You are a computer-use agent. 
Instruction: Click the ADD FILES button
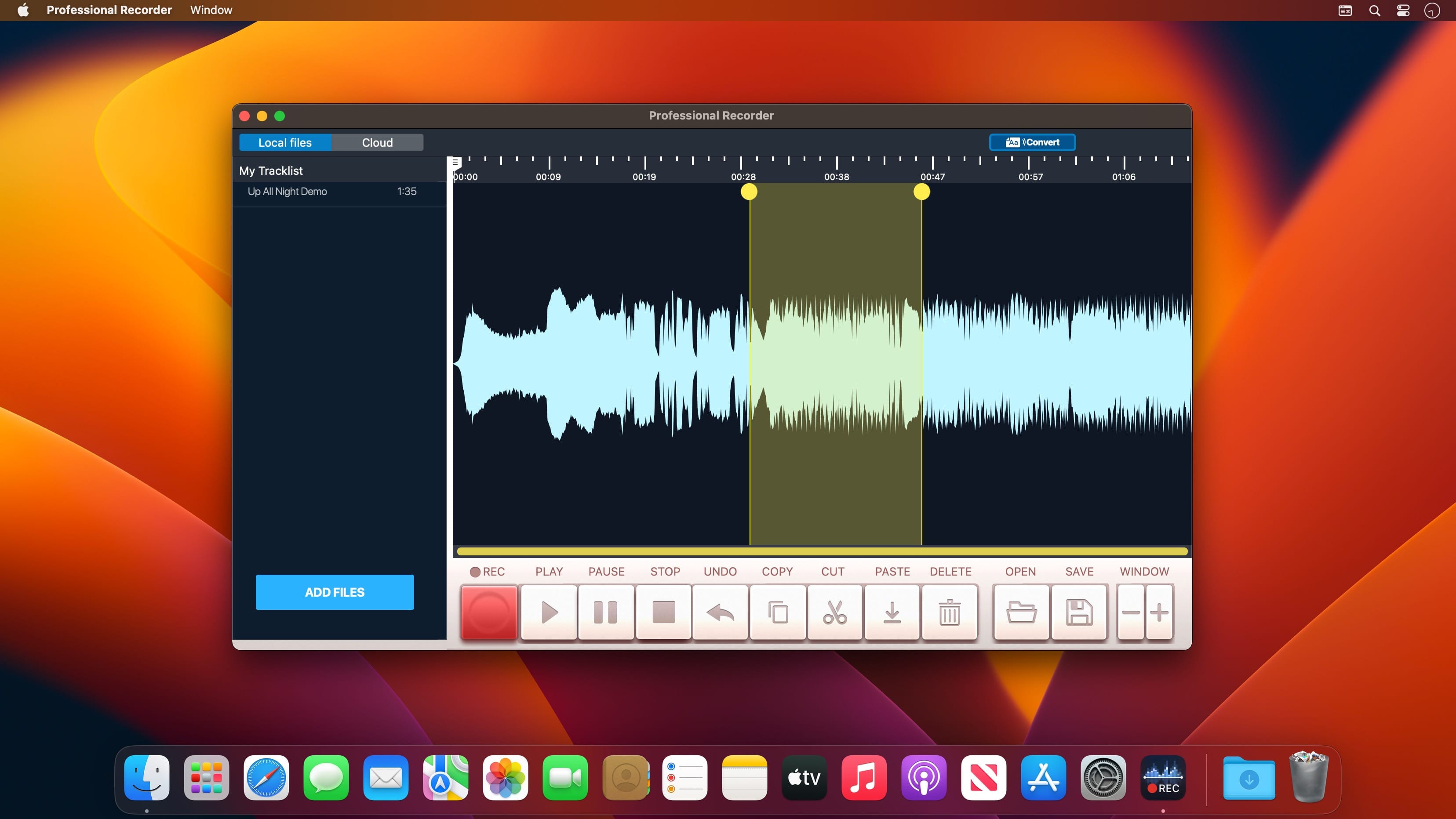335,592
